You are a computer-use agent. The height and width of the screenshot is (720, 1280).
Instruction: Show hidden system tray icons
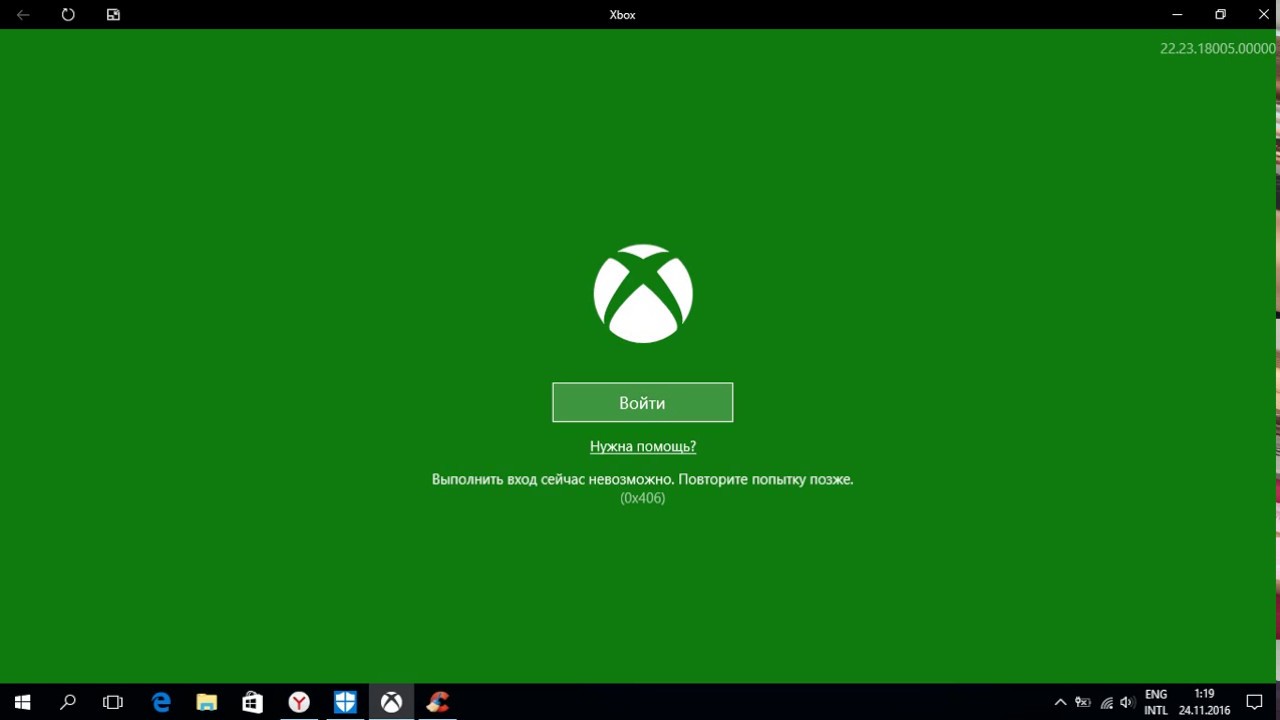(x=1060, y=702)
